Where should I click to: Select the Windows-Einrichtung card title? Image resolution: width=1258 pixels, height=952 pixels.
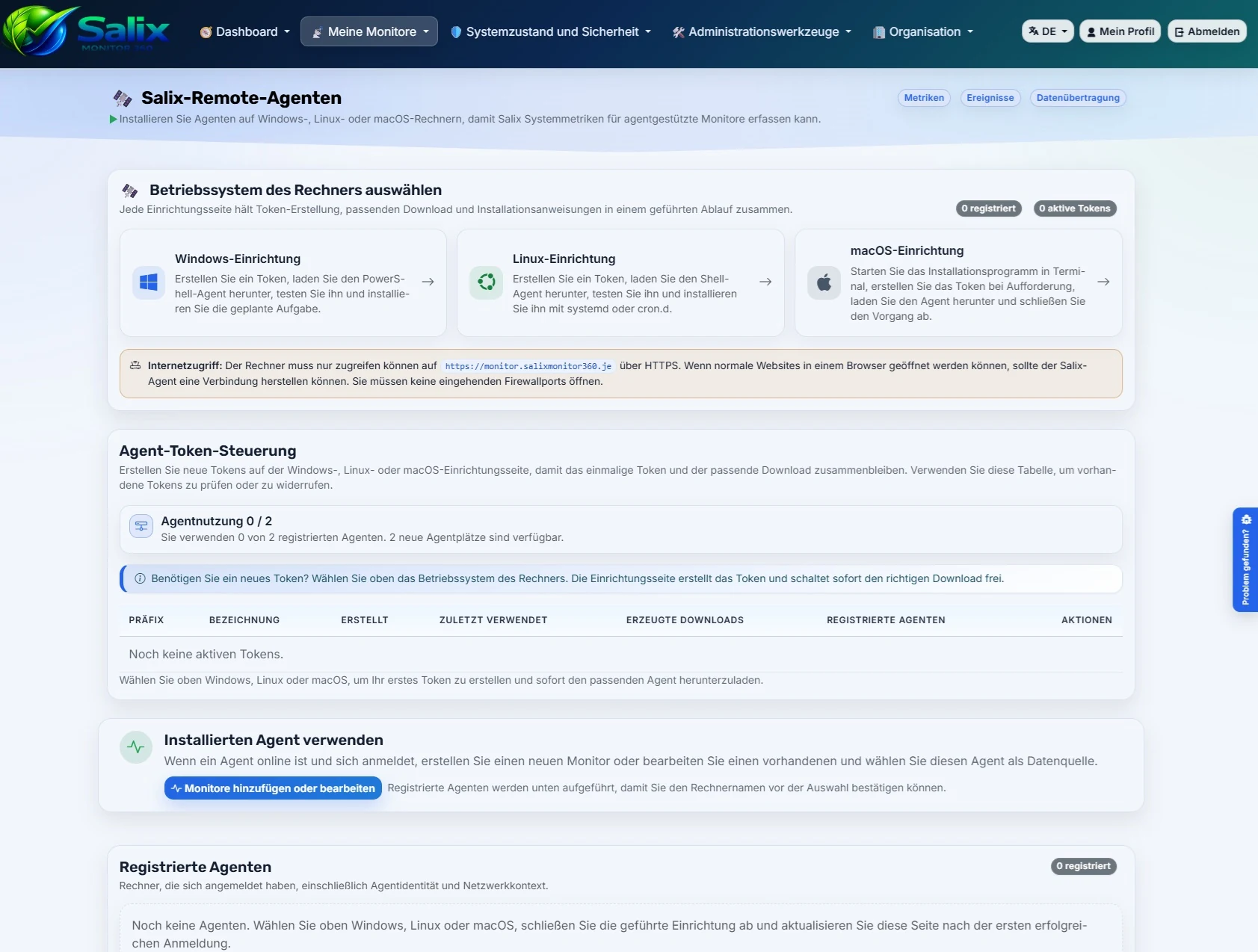[x=238, y=259]
